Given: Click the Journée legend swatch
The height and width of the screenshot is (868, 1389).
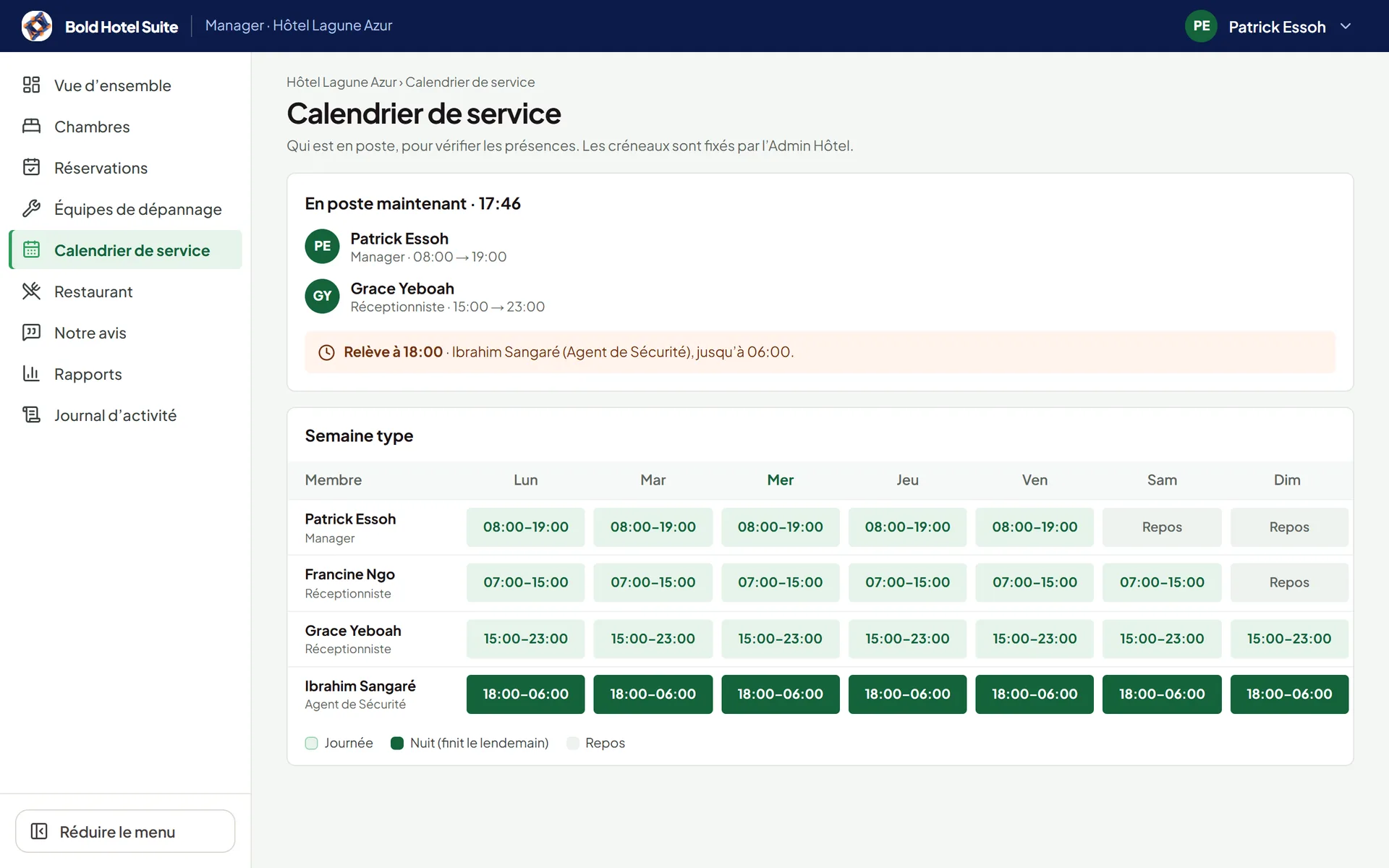Looking at the screenshot, I should (312, 743).
